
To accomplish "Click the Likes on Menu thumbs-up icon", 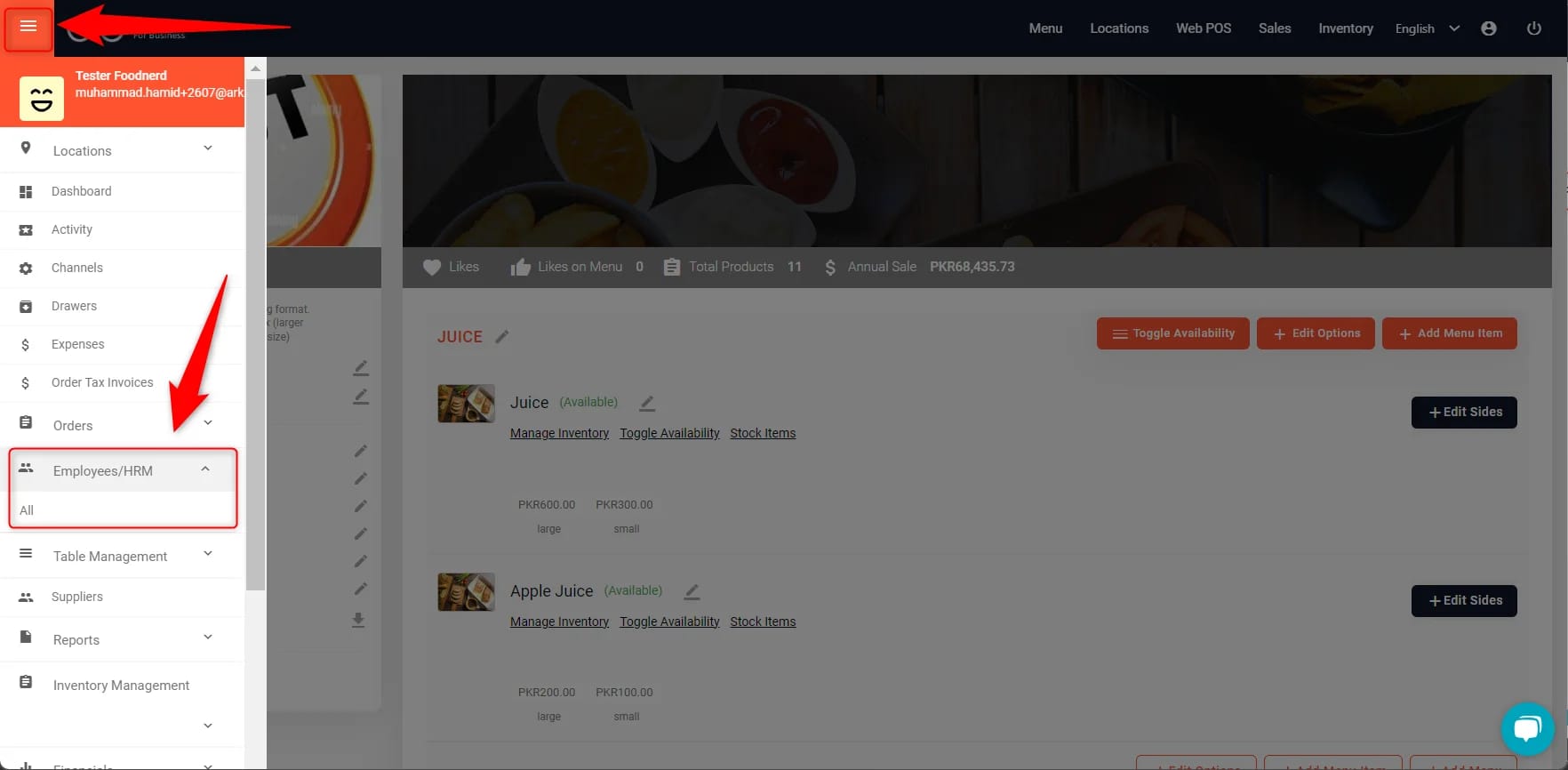I will pyautogui.click(x=521, y=267).
